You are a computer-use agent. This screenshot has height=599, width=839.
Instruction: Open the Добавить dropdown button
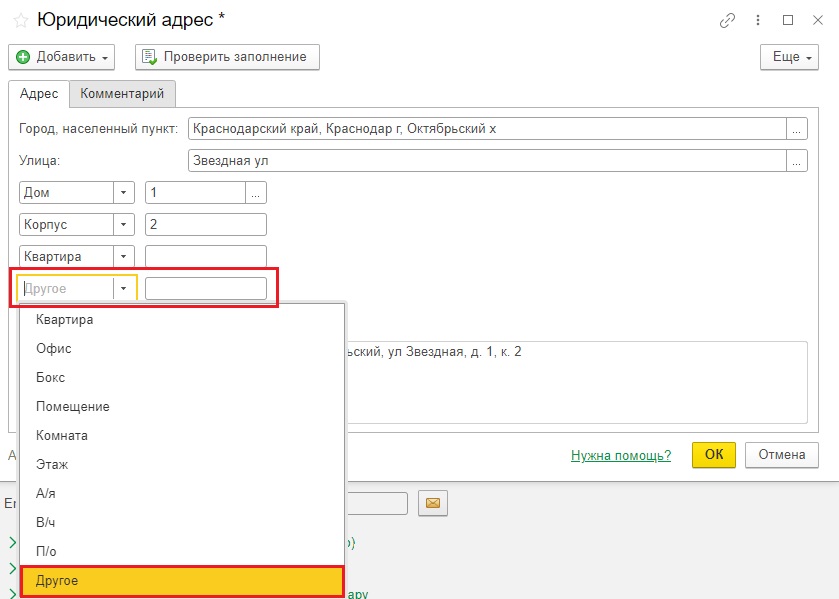click(x=62, y=57)
